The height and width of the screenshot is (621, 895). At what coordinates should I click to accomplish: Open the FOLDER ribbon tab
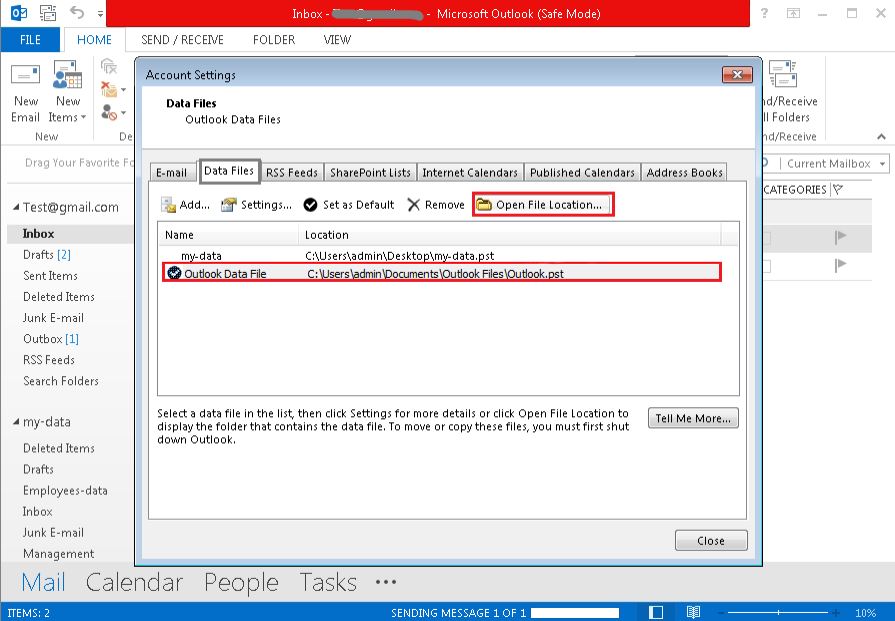tap(274, 40)
